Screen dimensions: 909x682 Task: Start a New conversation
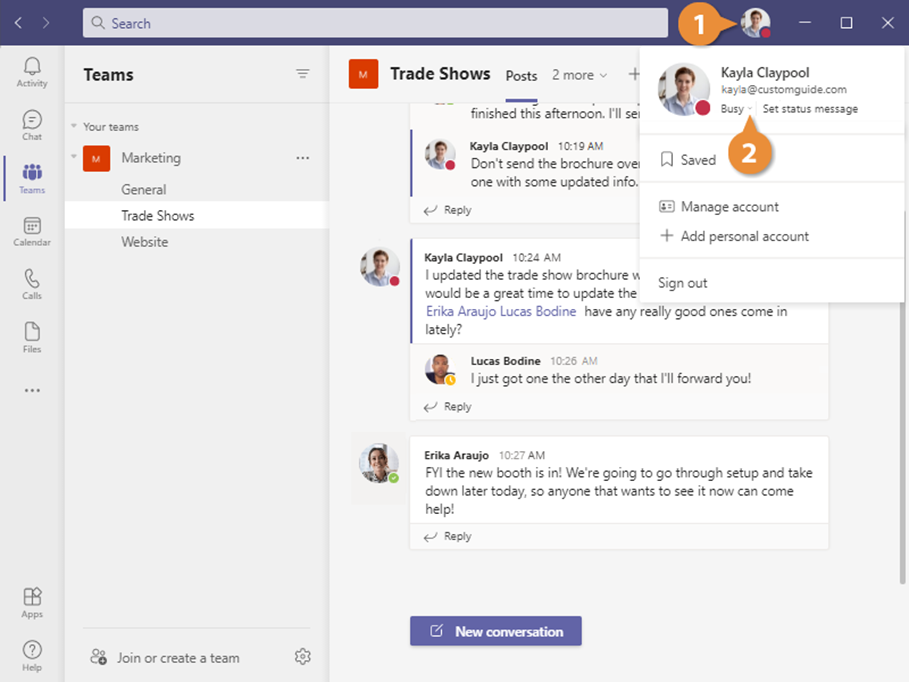496,631
